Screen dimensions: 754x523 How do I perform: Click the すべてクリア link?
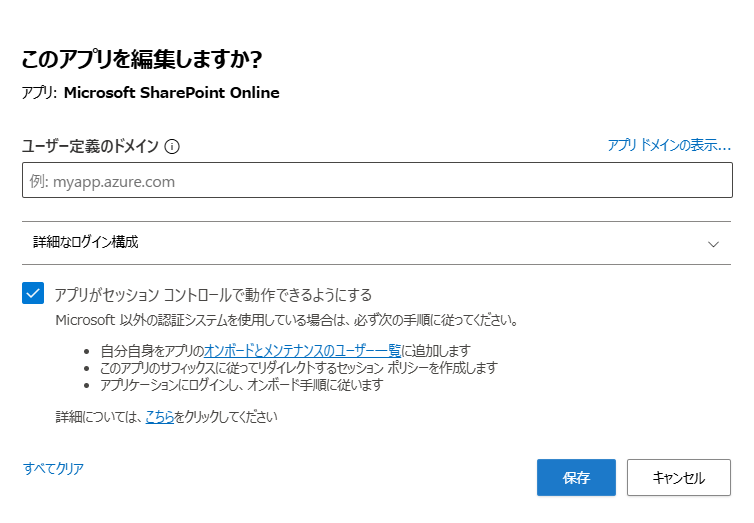tap(53, 468)
